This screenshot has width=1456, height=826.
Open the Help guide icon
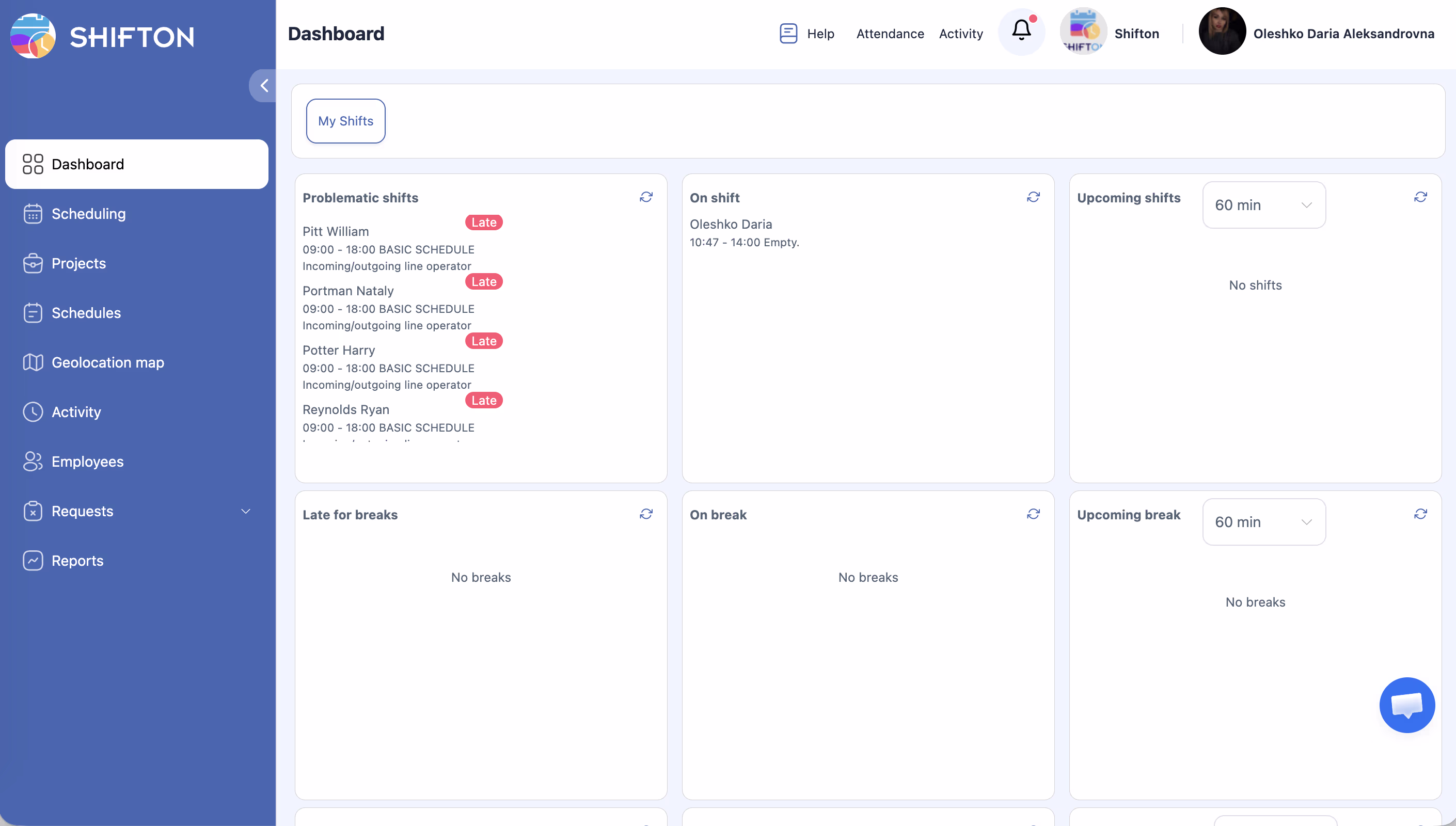tap(788, 34)
